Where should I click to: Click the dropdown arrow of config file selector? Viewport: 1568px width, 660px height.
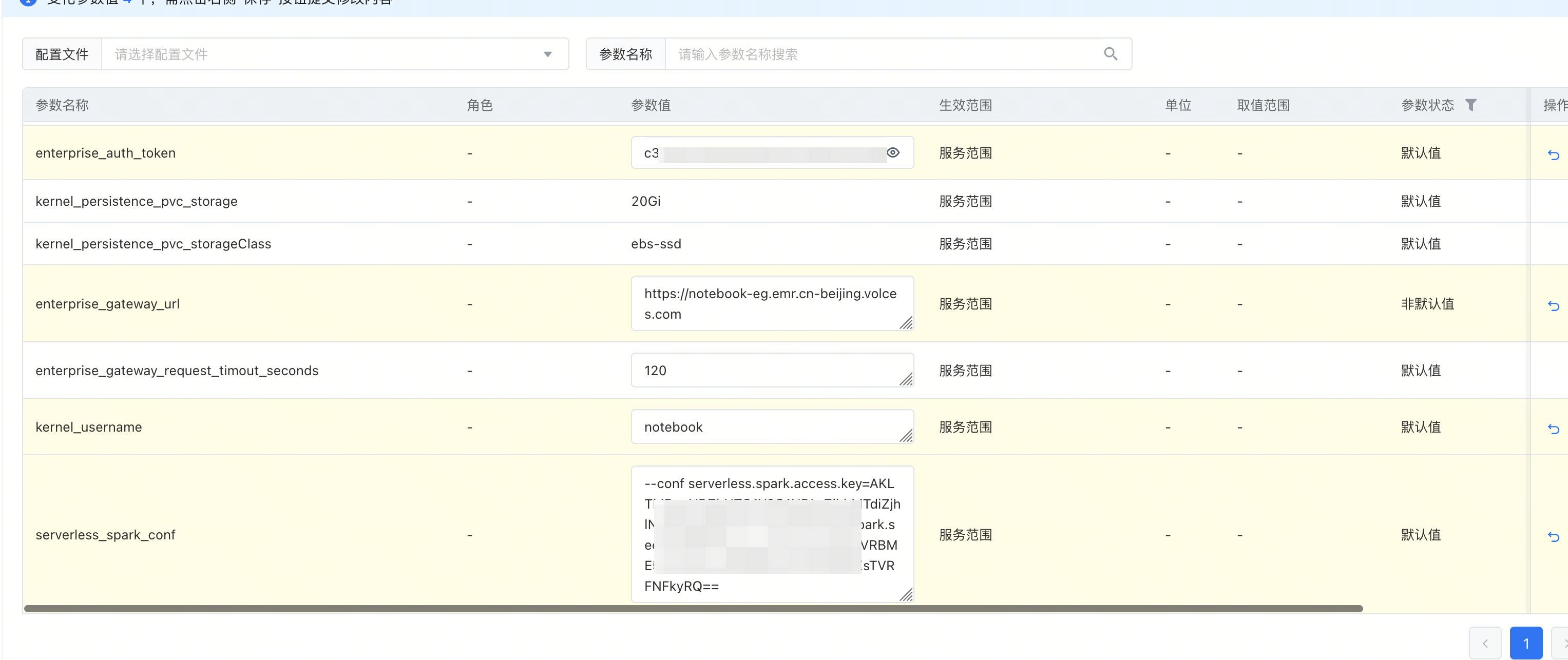pyautogui.click(x=547, y=54)
